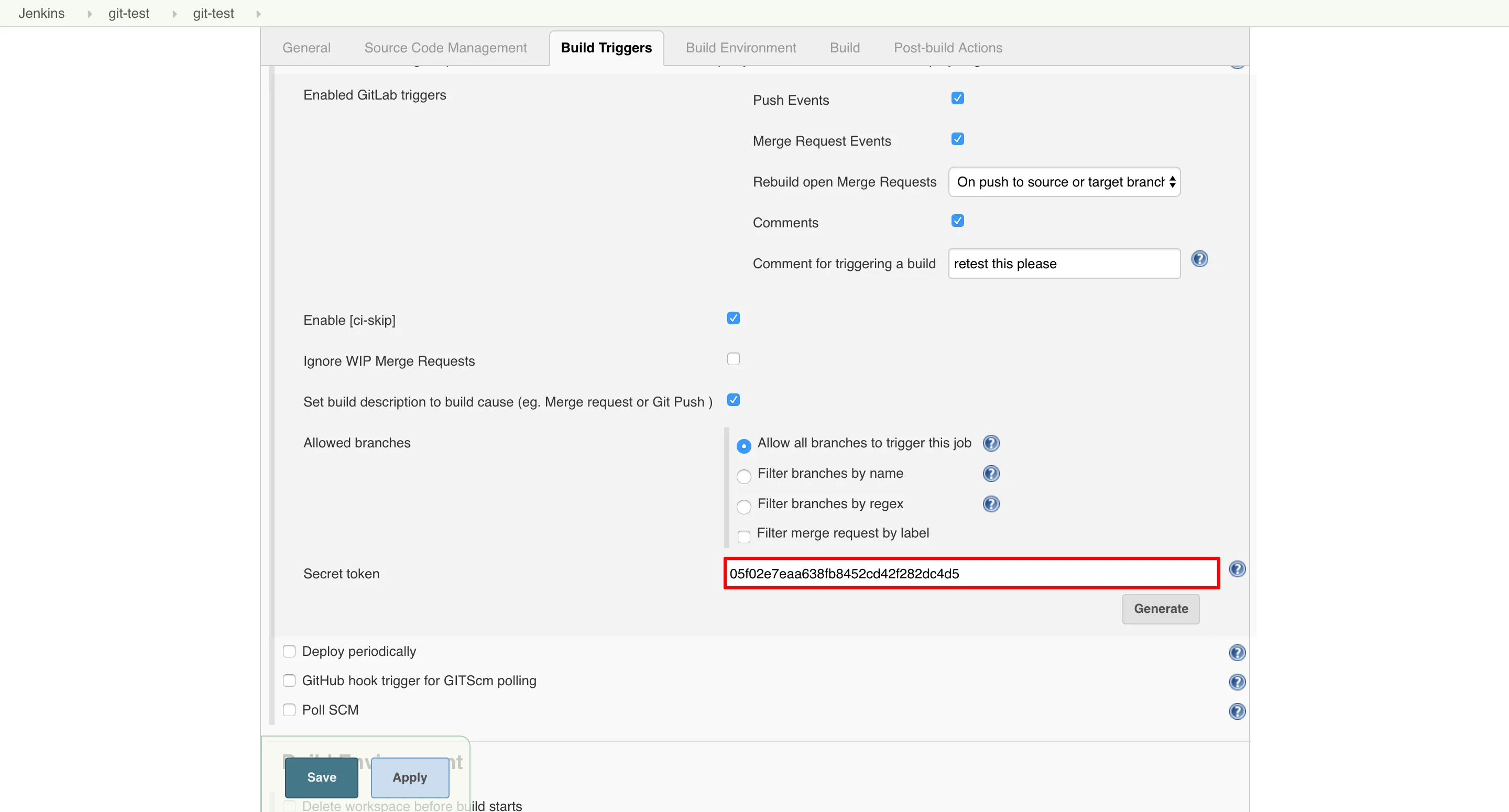Check the Poll SCM checkbox

[x=289, y=710]
